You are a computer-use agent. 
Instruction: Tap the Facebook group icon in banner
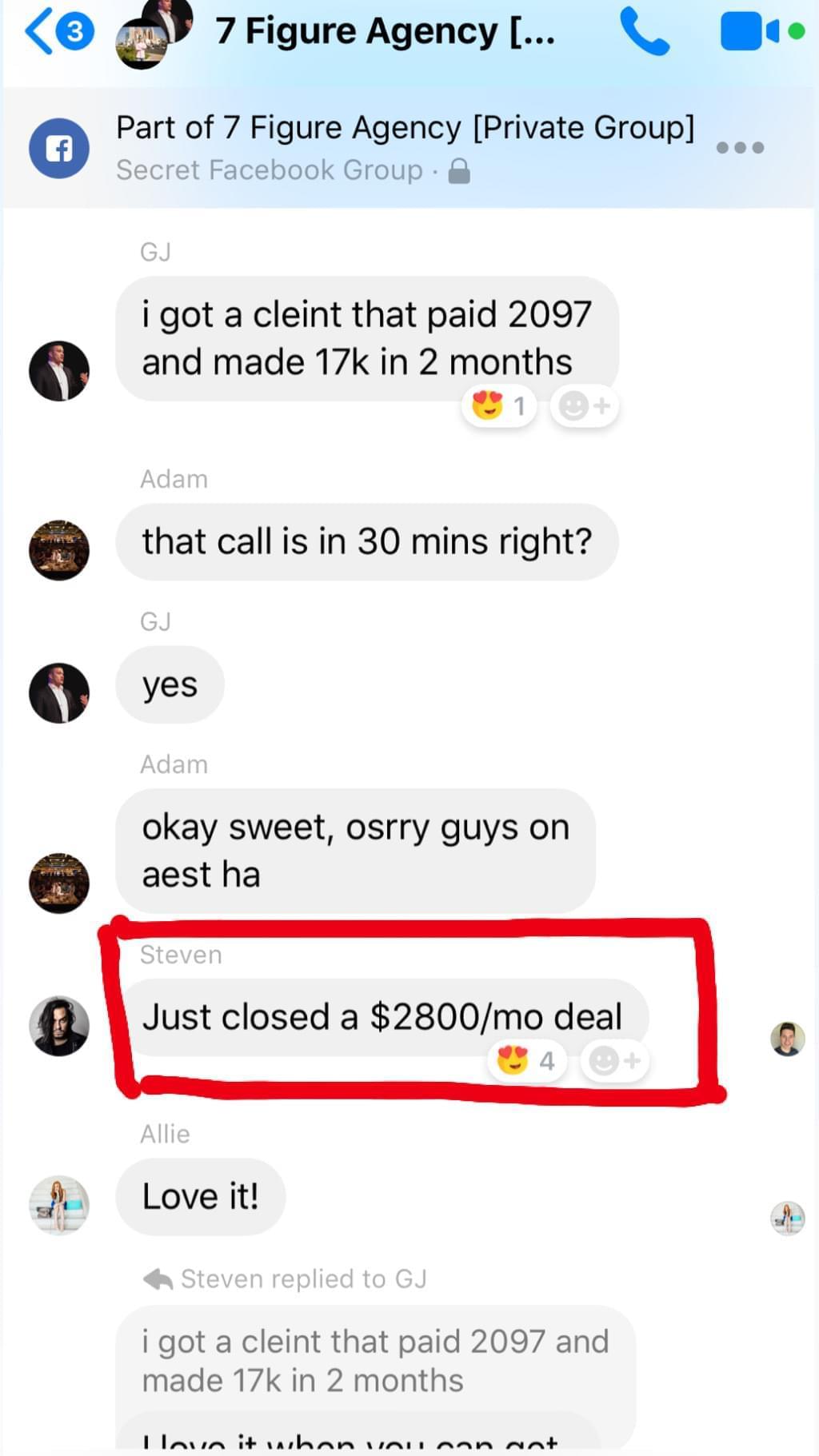(x=59, y=148)
